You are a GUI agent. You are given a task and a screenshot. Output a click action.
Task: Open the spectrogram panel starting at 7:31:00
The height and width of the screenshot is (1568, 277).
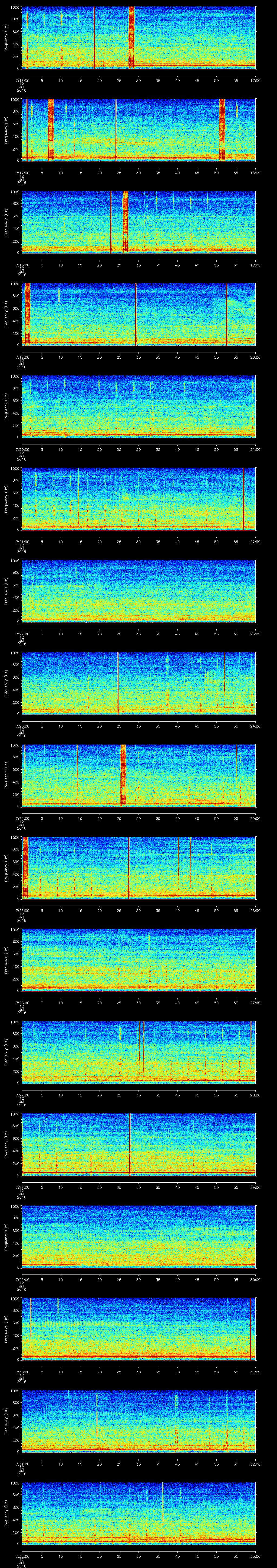point(138,1421)
